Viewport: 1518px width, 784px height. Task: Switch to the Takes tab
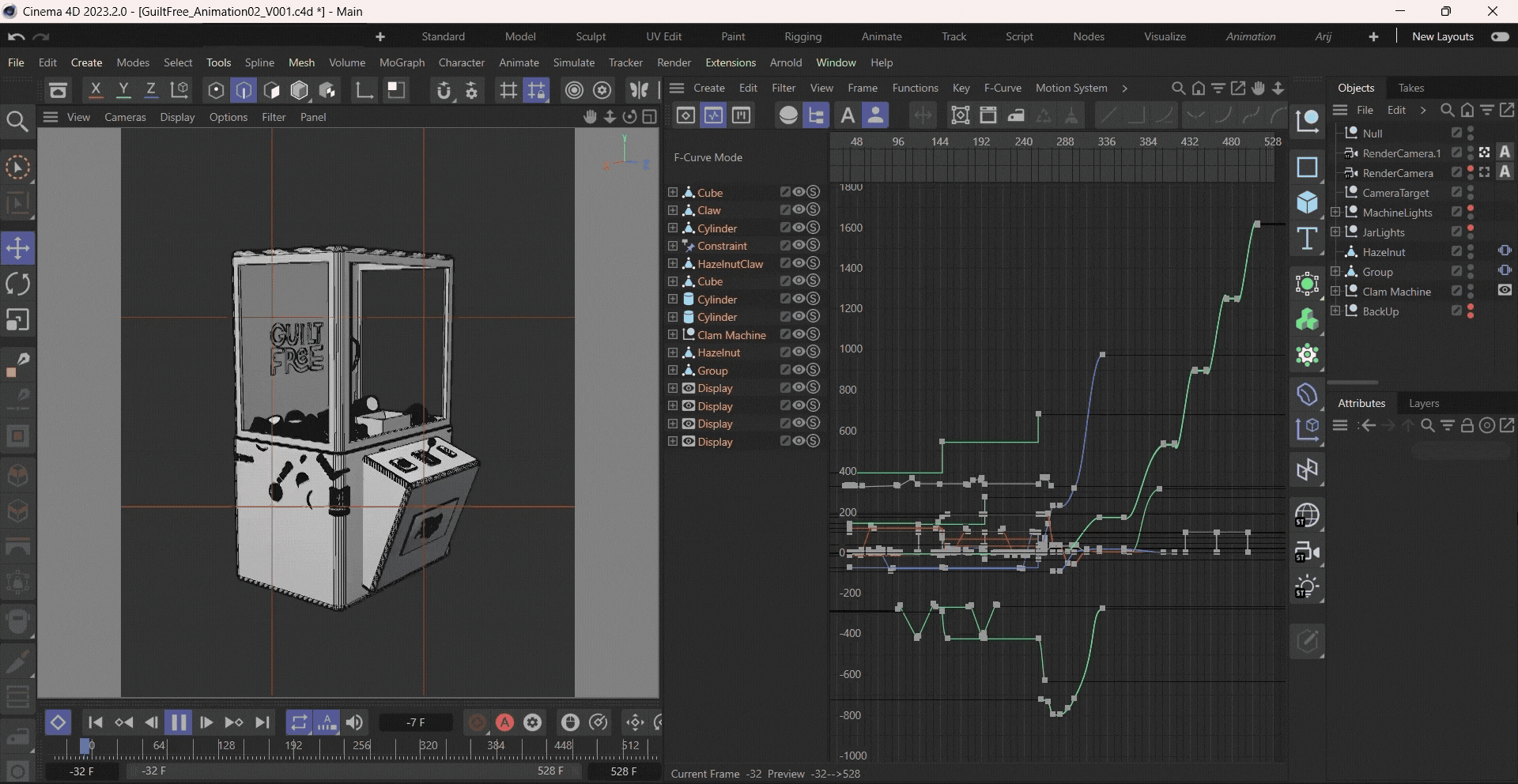[x=1410, y=88]
